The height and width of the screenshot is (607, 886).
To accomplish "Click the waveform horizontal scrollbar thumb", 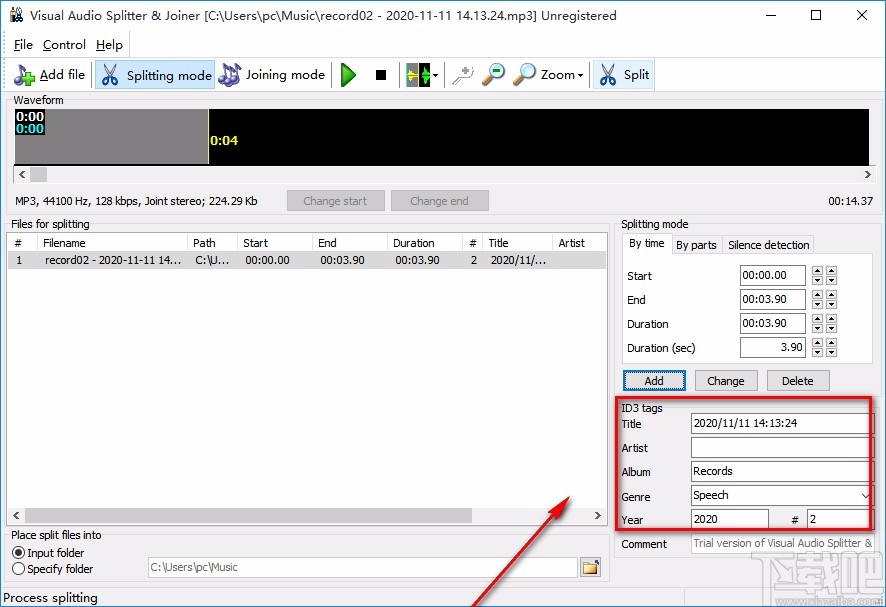I will [38, 175].
